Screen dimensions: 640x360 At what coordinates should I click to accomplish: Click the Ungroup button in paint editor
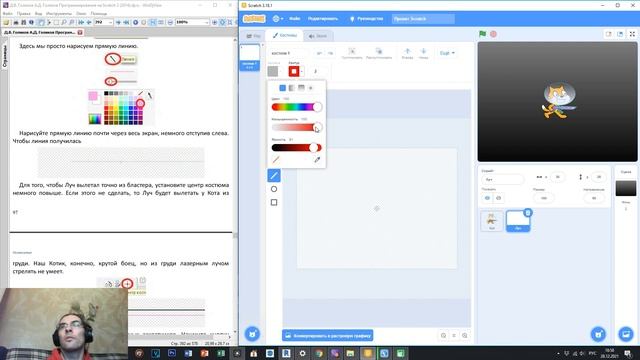379,53
